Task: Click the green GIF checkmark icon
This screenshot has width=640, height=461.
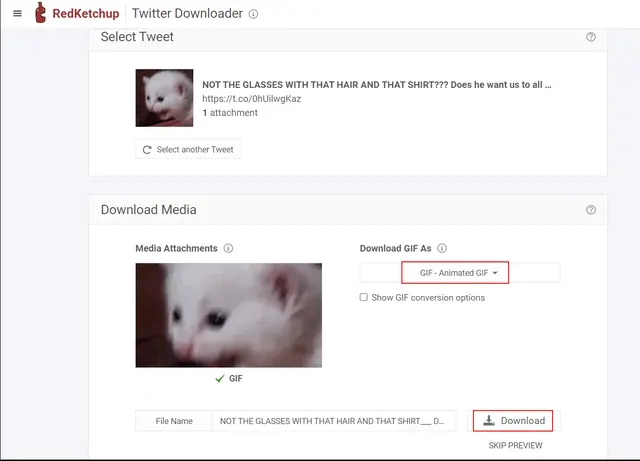Action: click(x=220, y=379)
